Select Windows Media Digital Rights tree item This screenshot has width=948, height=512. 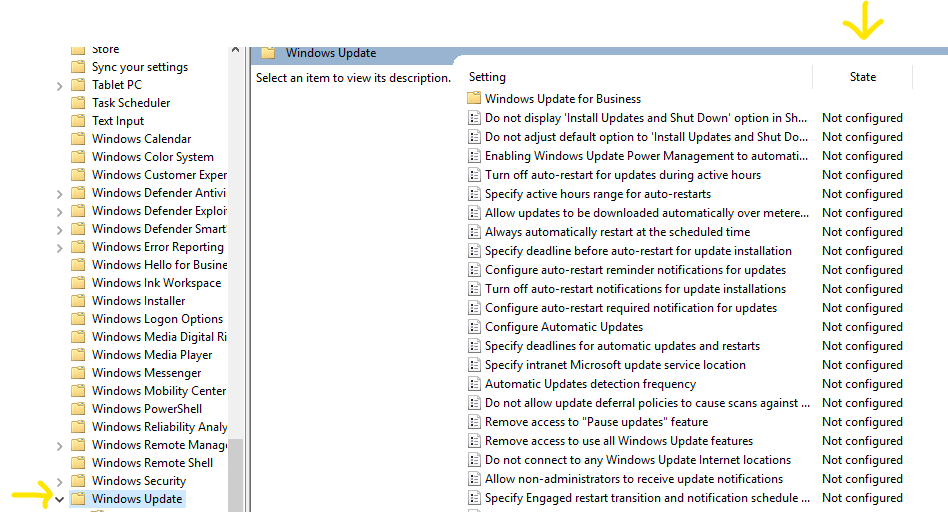tap(159, 337)
